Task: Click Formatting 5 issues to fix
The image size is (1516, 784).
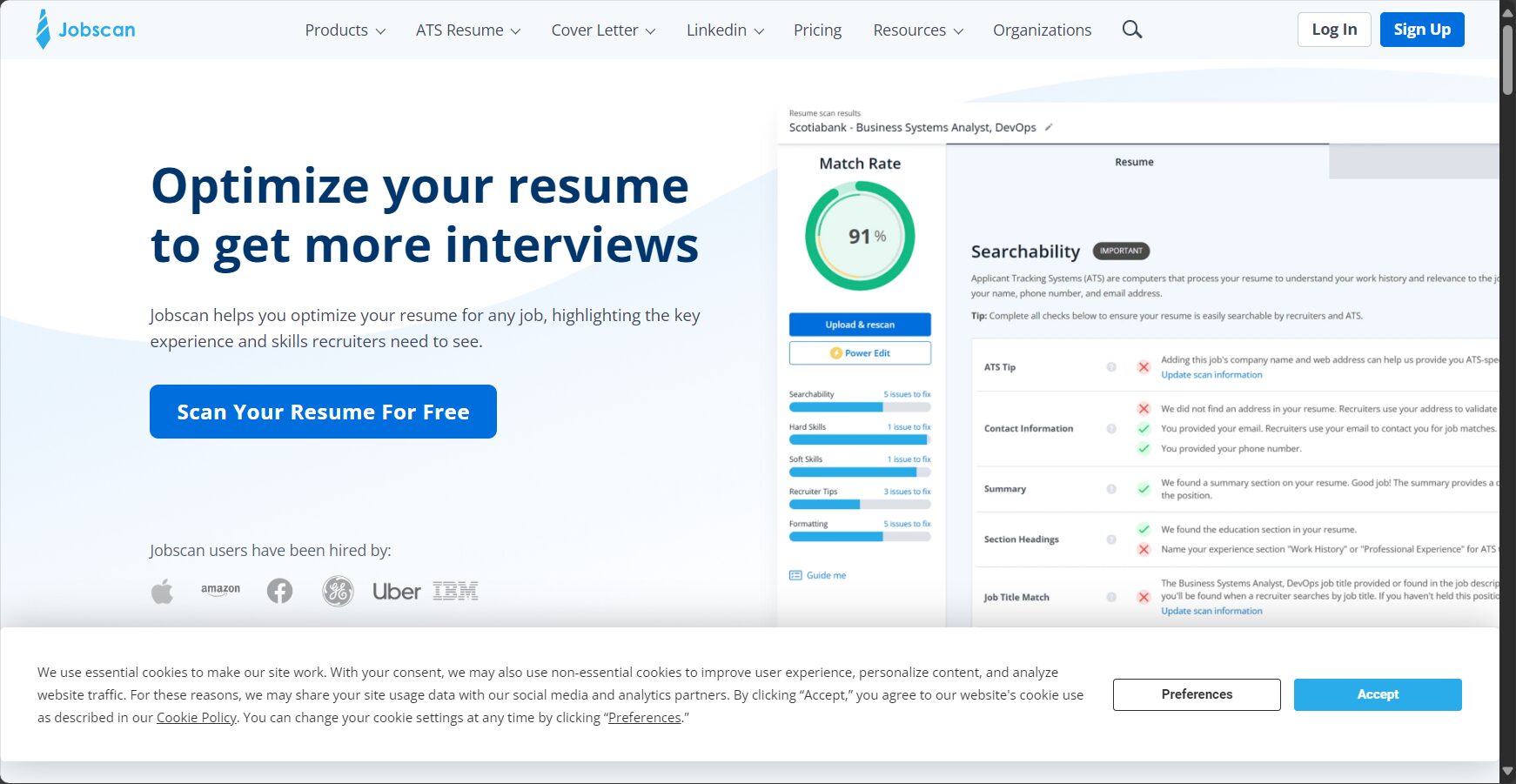Action: 907,524
